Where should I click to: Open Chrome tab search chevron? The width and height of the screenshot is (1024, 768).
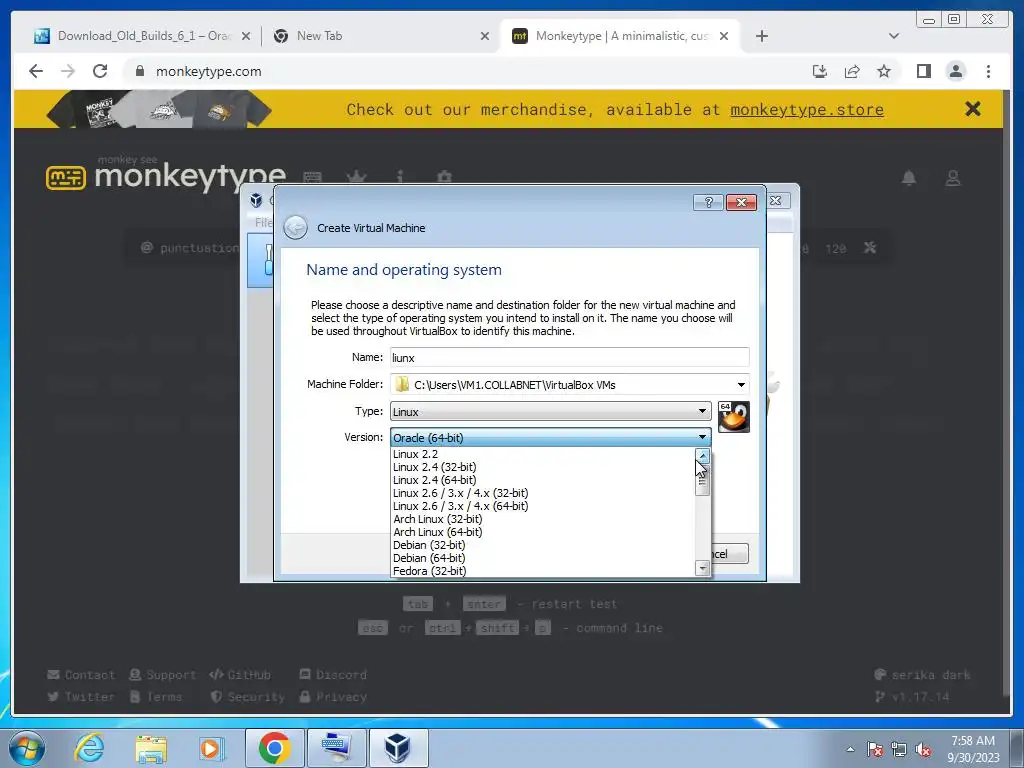[x=893, y=36]
